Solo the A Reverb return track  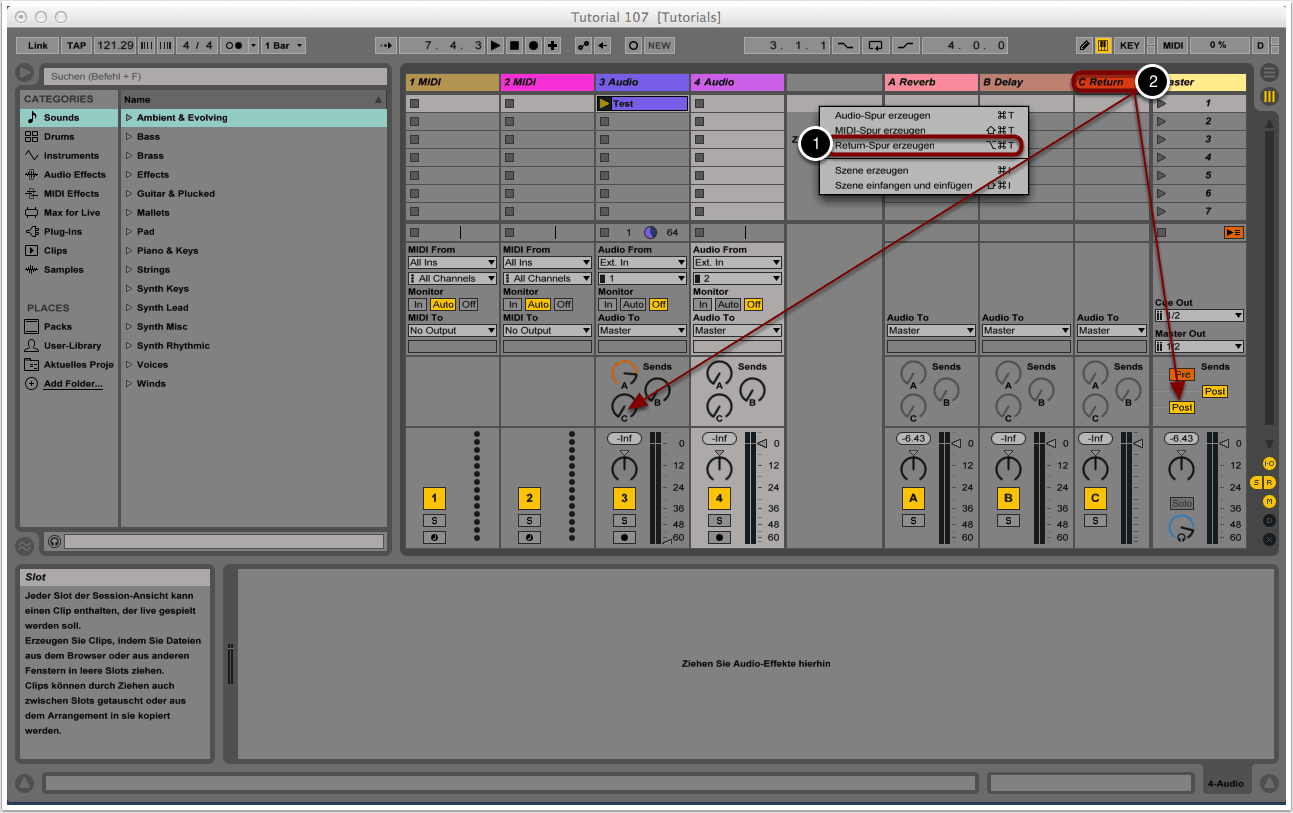click(x=912, y=520)
